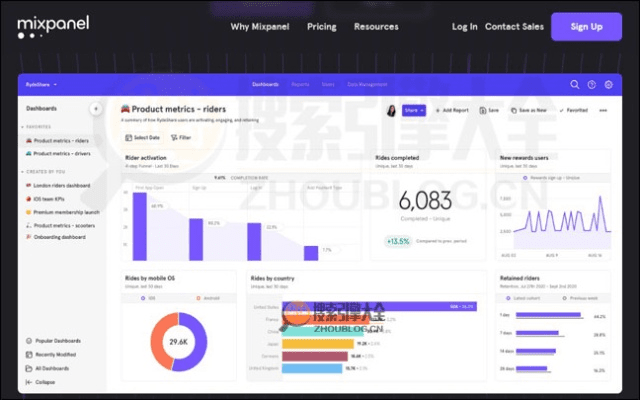Expand the Share dropdown button
This screenshot has width=640, height=400.
click(414, 110)
